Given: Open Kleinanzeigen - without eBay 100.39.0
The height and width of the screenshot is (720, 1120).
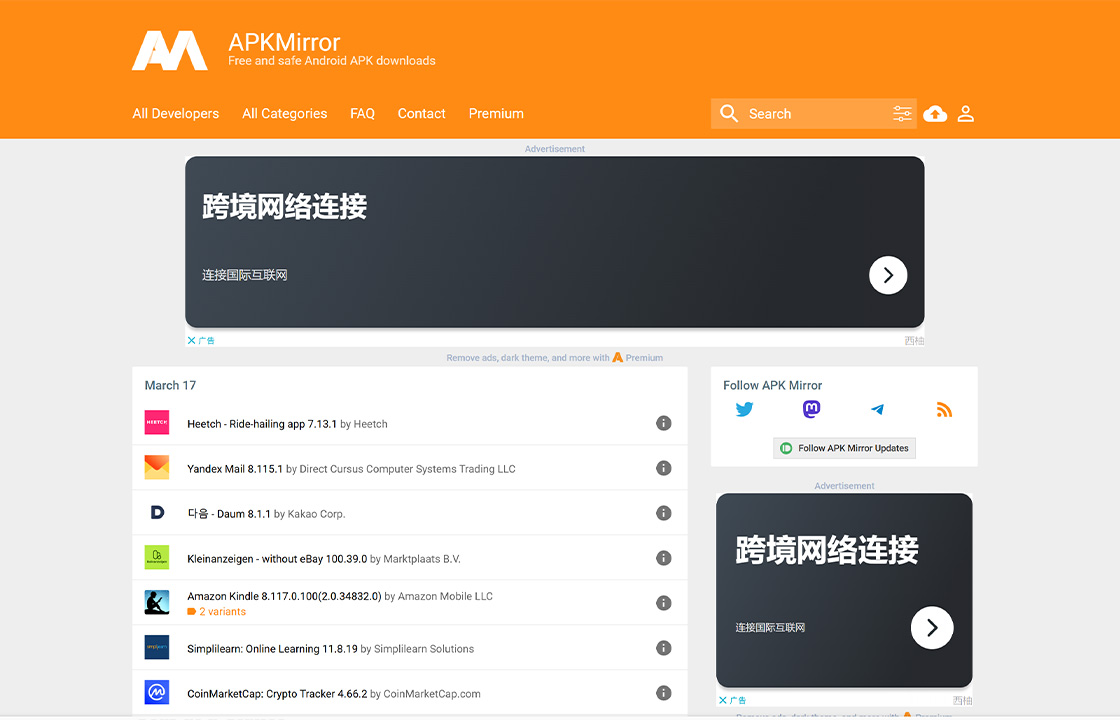Looking at the screenshot, I should point(277,559).
